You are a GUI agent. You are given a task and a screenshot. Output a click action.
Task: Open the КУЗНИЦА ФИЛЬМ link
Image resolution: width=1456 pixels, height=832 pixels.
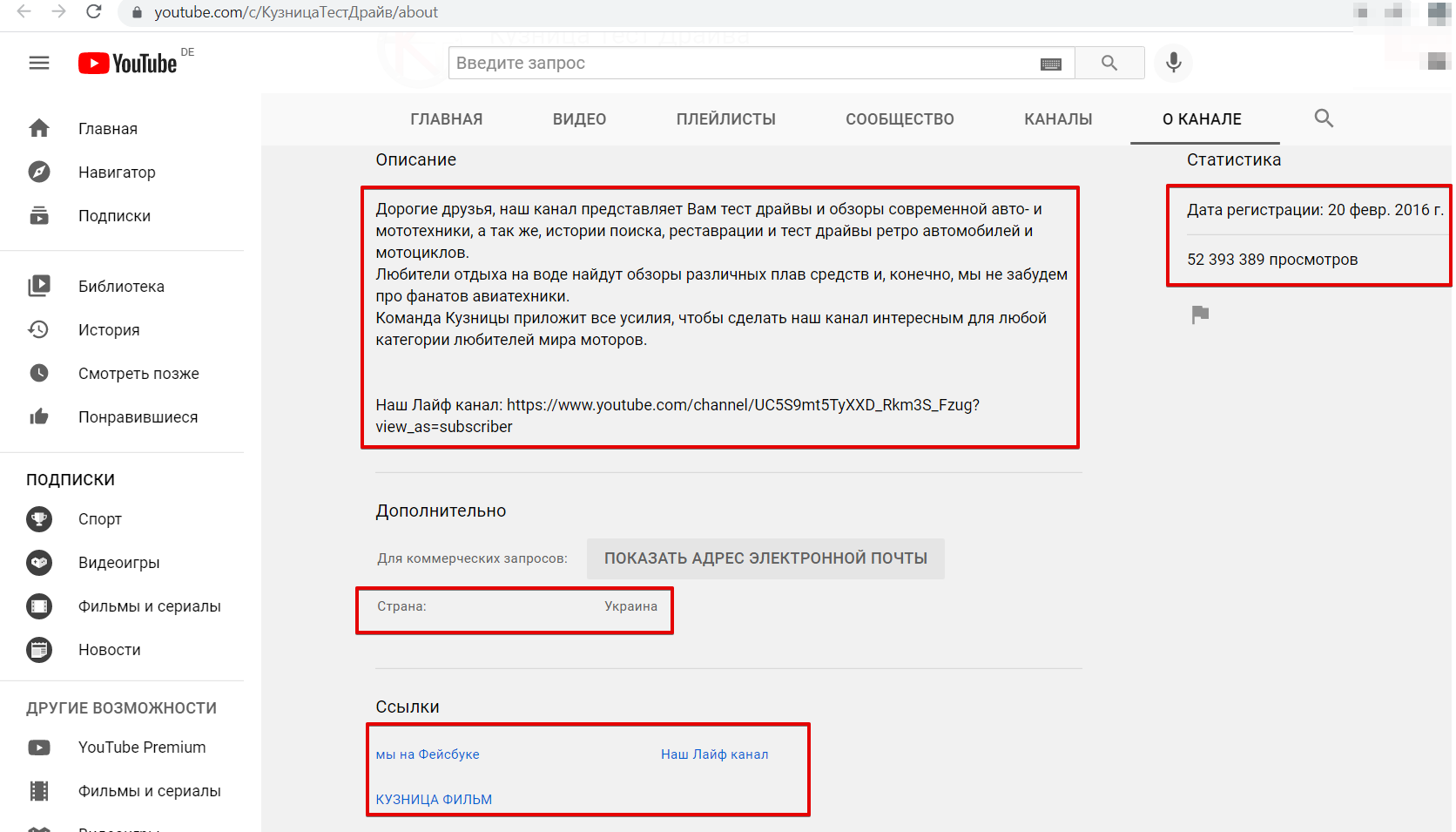coord(434,800)
